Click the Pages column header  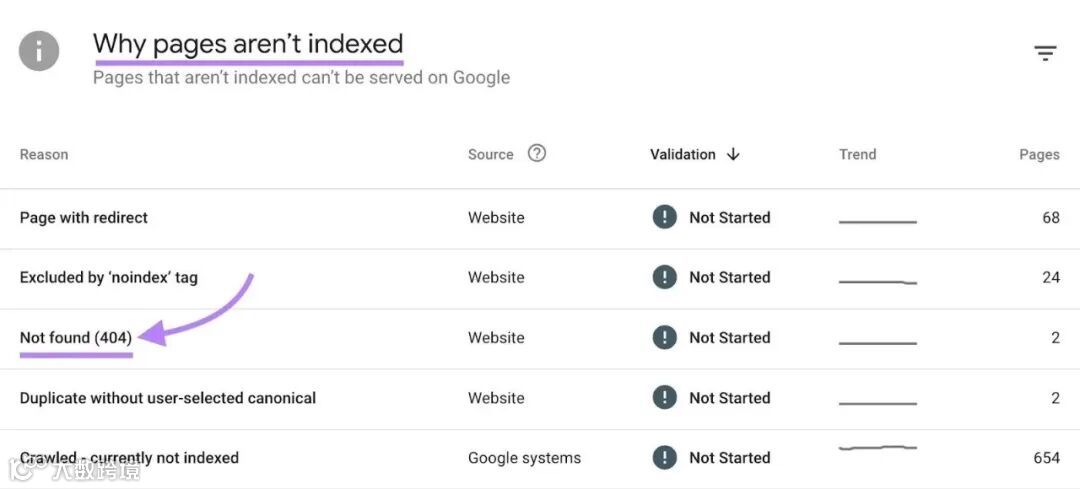[1039, 154]
